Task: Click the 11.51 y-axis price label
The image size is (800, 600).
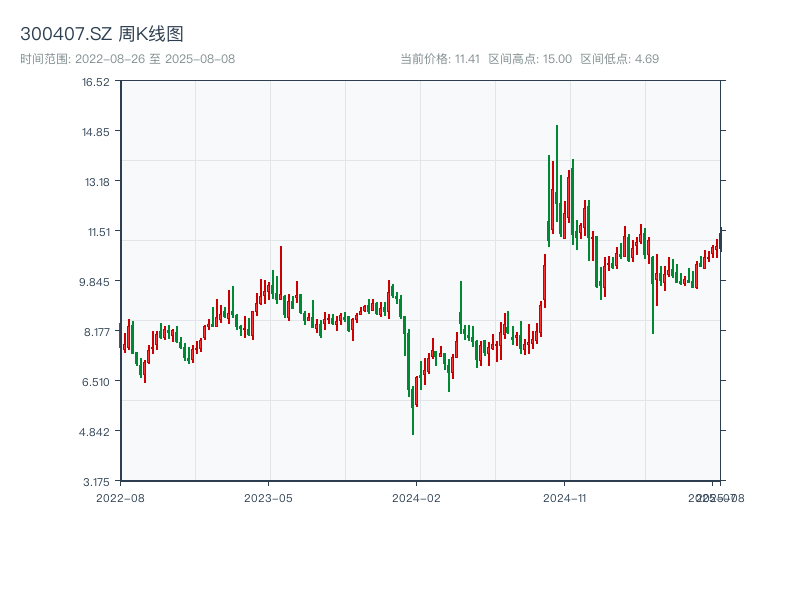Action: tap(96, 232)
